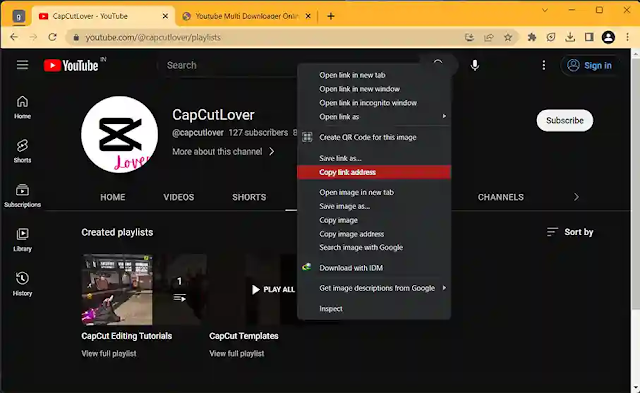This screenshot has height=393, width=640.
Task: Click the YouTube logo
Action: click(x=71, y=65)
